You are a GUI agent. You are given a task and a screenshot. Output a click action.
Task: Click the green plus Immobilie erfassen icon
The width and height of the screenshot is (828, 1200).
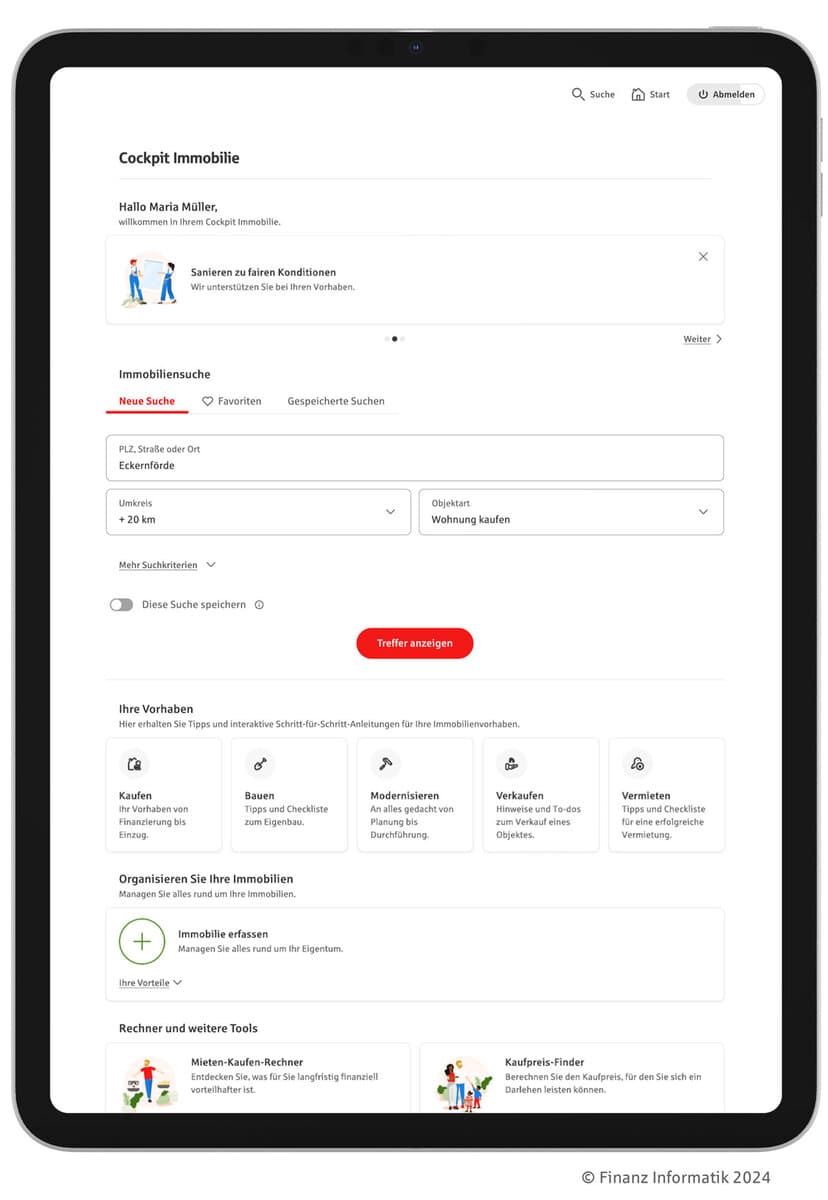pyautogui.click(x=142, y=941)
